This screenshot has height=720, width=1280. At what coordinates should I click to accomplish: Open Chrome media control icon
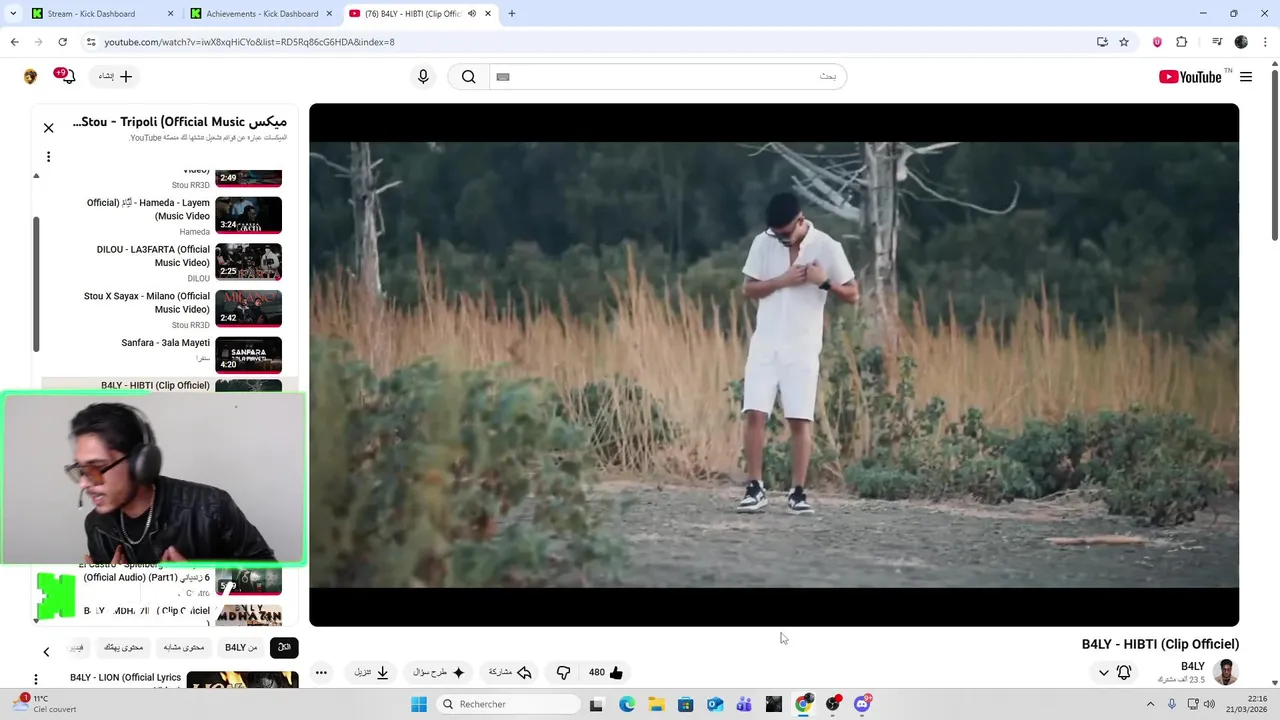(x=1217, y=42)
